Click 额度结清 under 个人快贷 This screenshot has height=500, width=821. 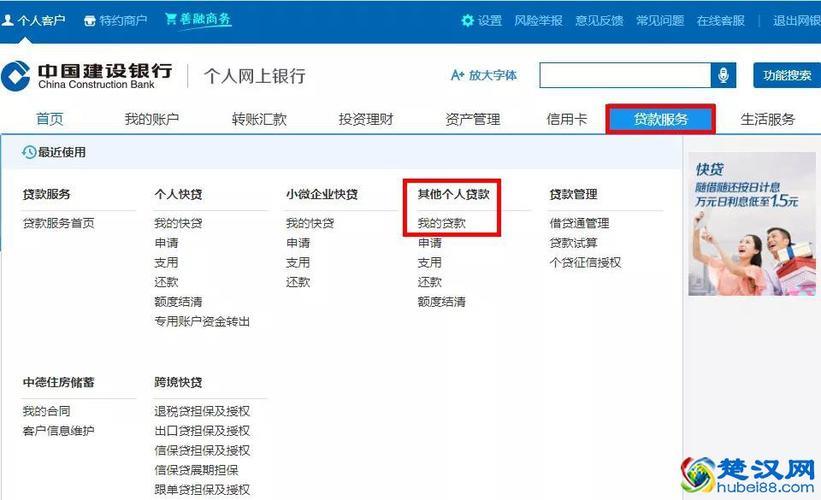(x=178, y=302)
